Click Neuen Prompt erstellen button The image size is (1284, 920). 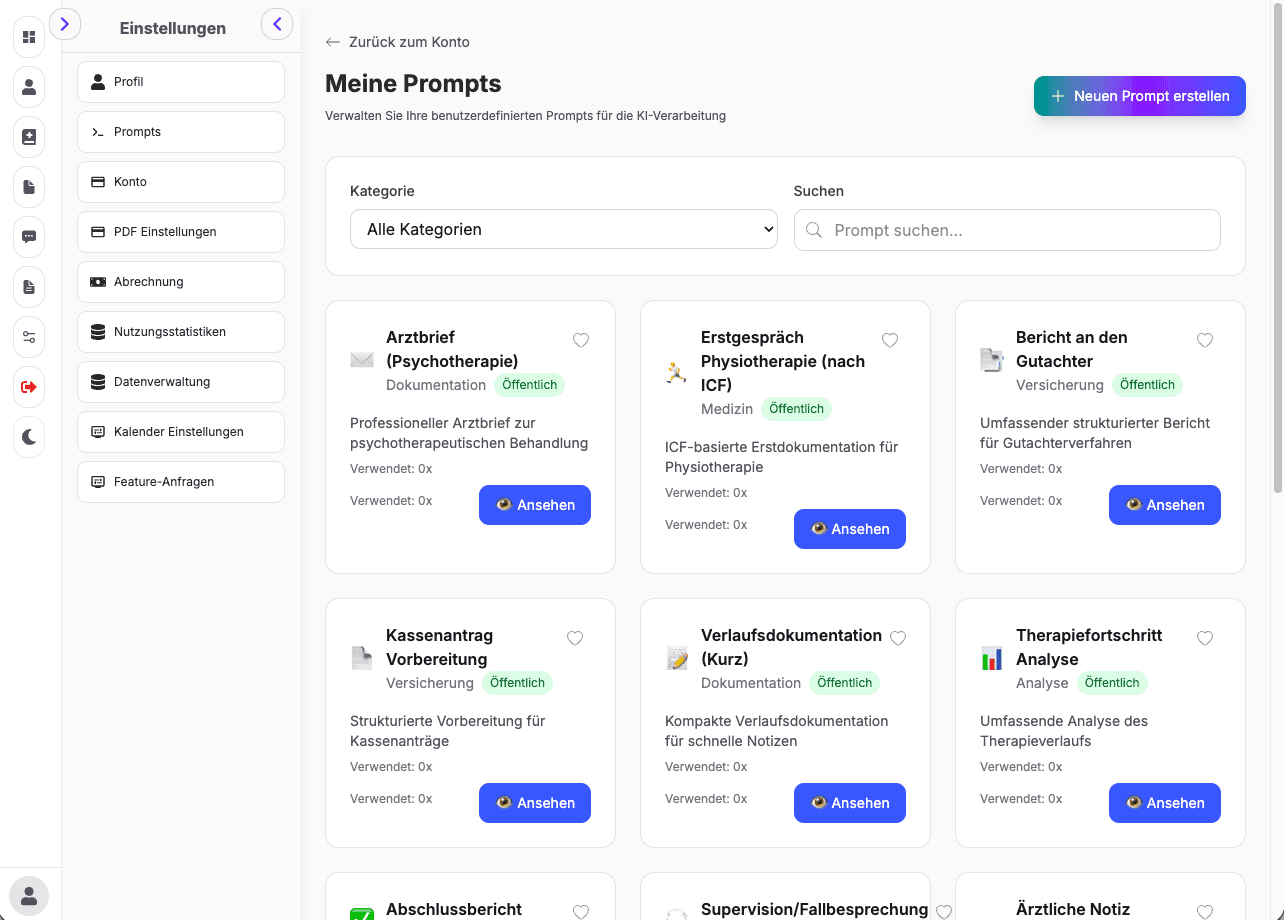[1139, 96]
